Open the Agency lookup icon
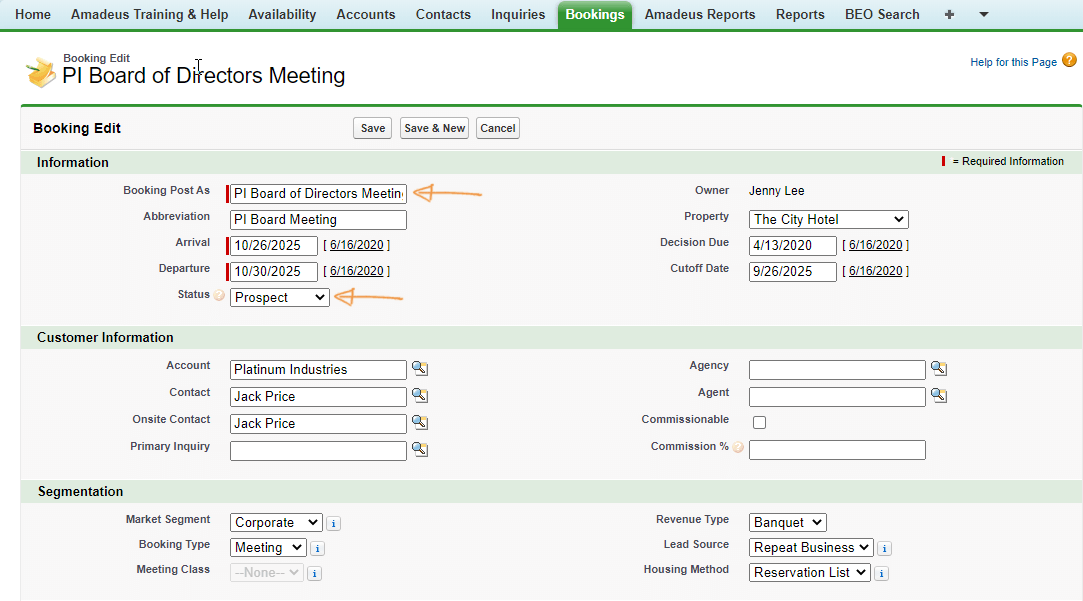This screenshot has width=1083, height=601. [939, 369]
